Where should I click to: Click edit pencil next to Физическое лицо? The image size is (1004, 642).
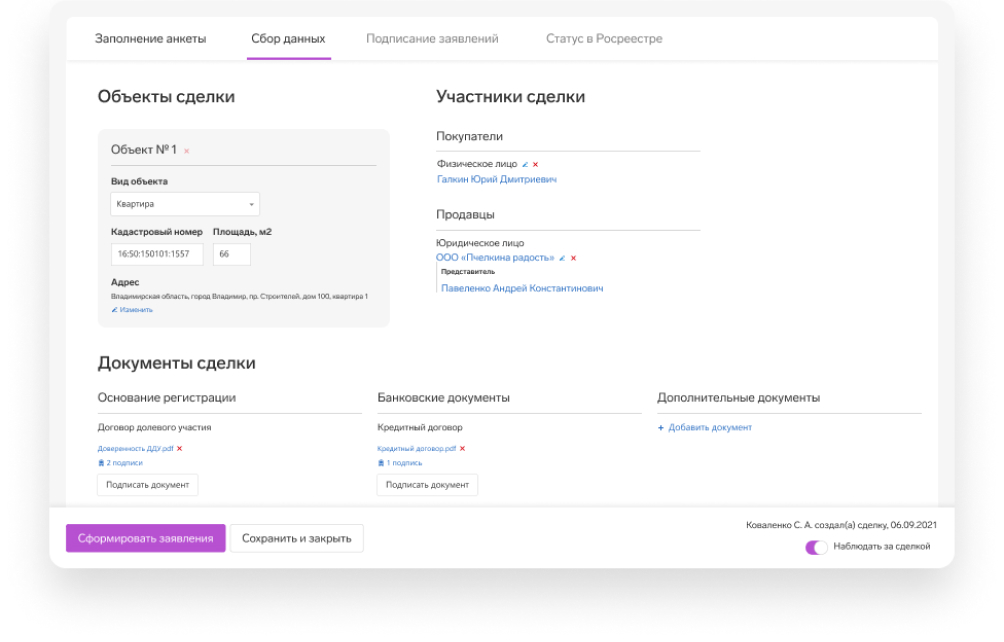pyautogui.click(x=525, y=164)
